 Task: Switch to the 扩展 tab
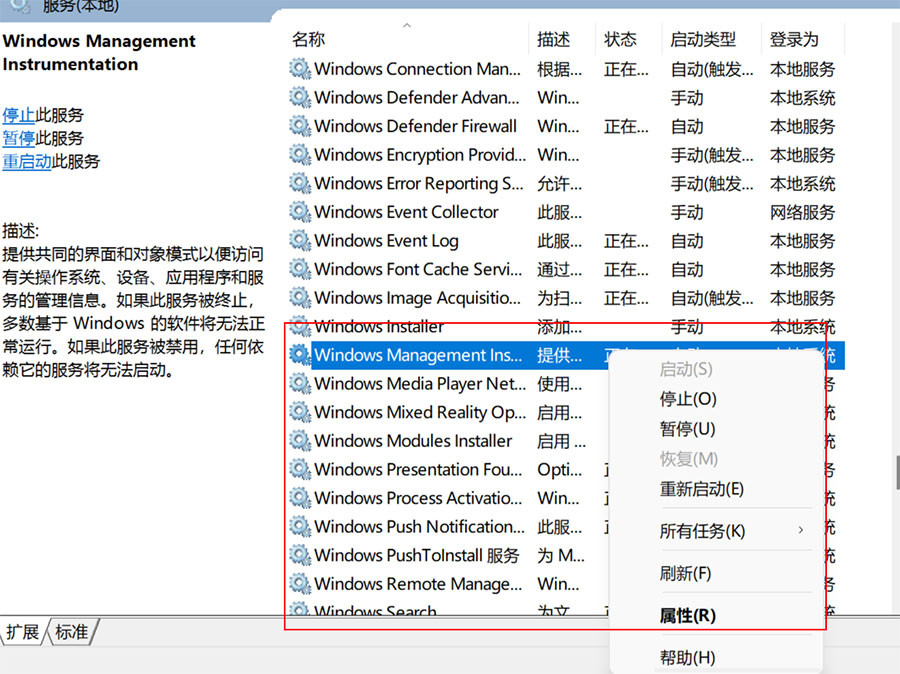[22, 632]
